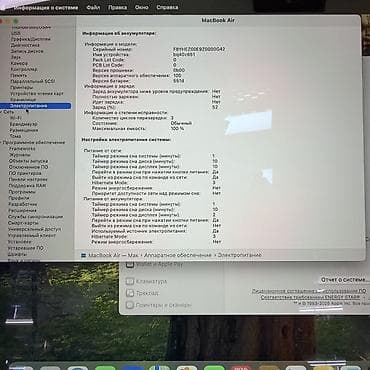
Task: Select Программы in the sidebar
Action: point(22,192)
